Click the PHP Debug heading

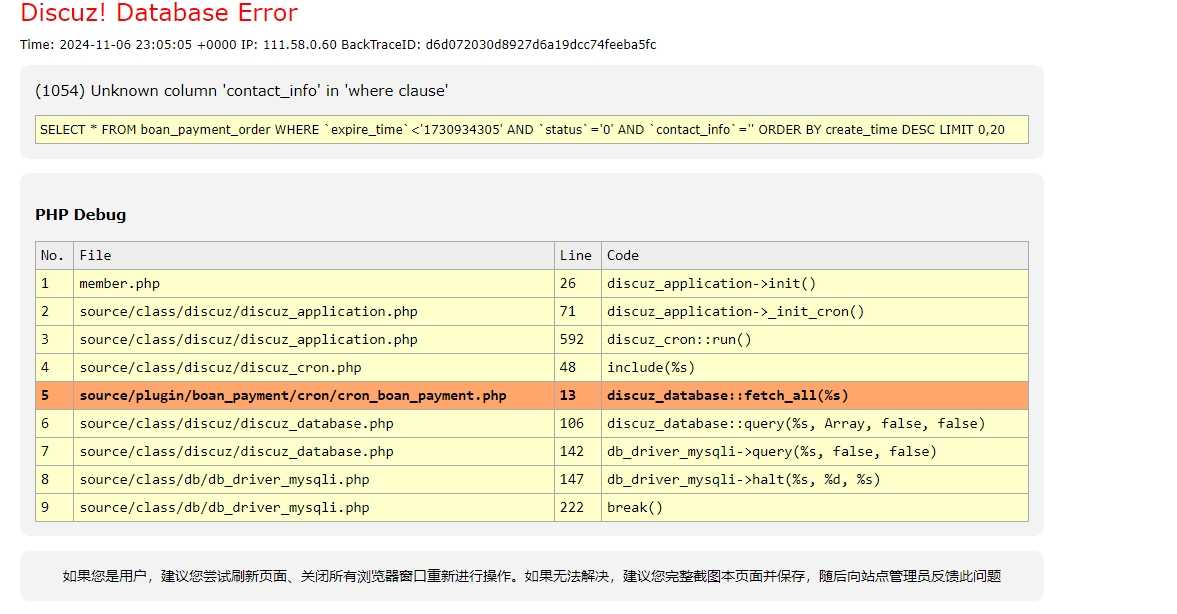pos(80,215)
